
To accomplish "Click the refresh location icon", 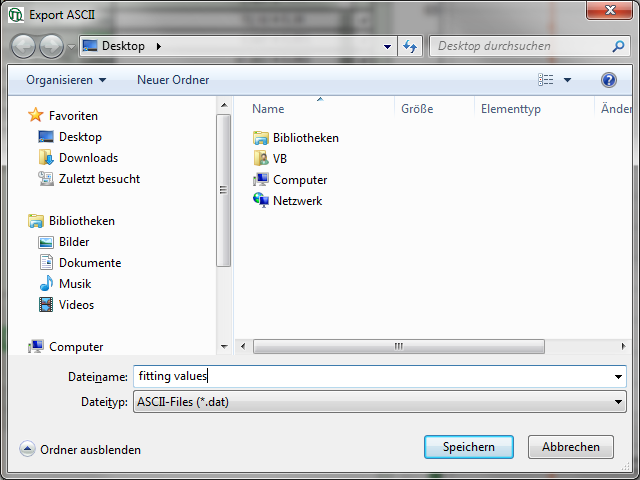I will point(409,46).
